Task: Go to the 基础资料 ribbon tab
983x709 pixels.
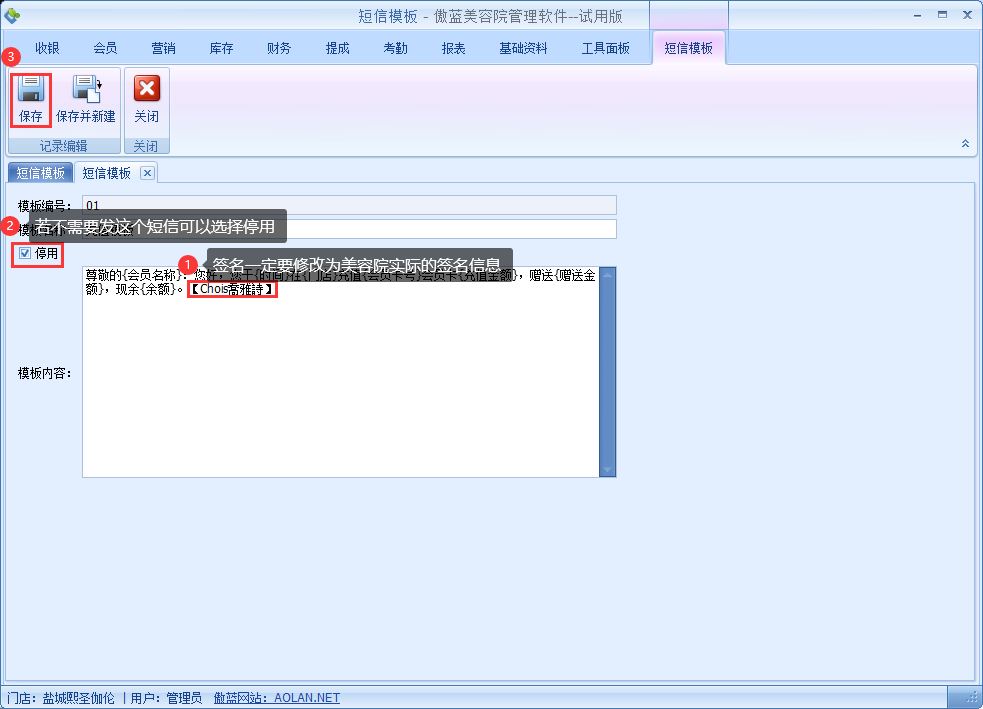Action: (x=523, y=48)
